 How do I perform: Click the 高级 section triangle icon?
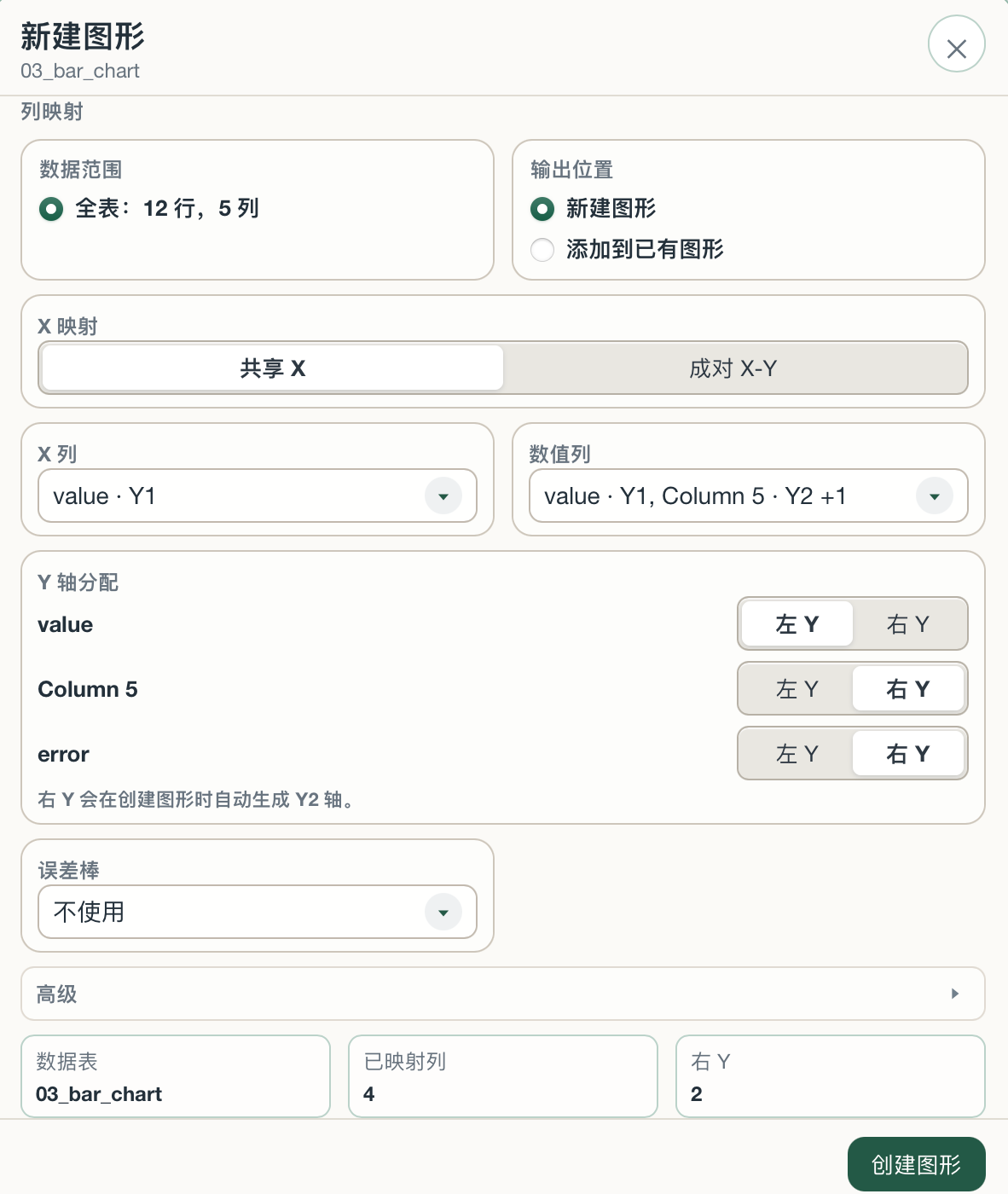pos(955,994)
